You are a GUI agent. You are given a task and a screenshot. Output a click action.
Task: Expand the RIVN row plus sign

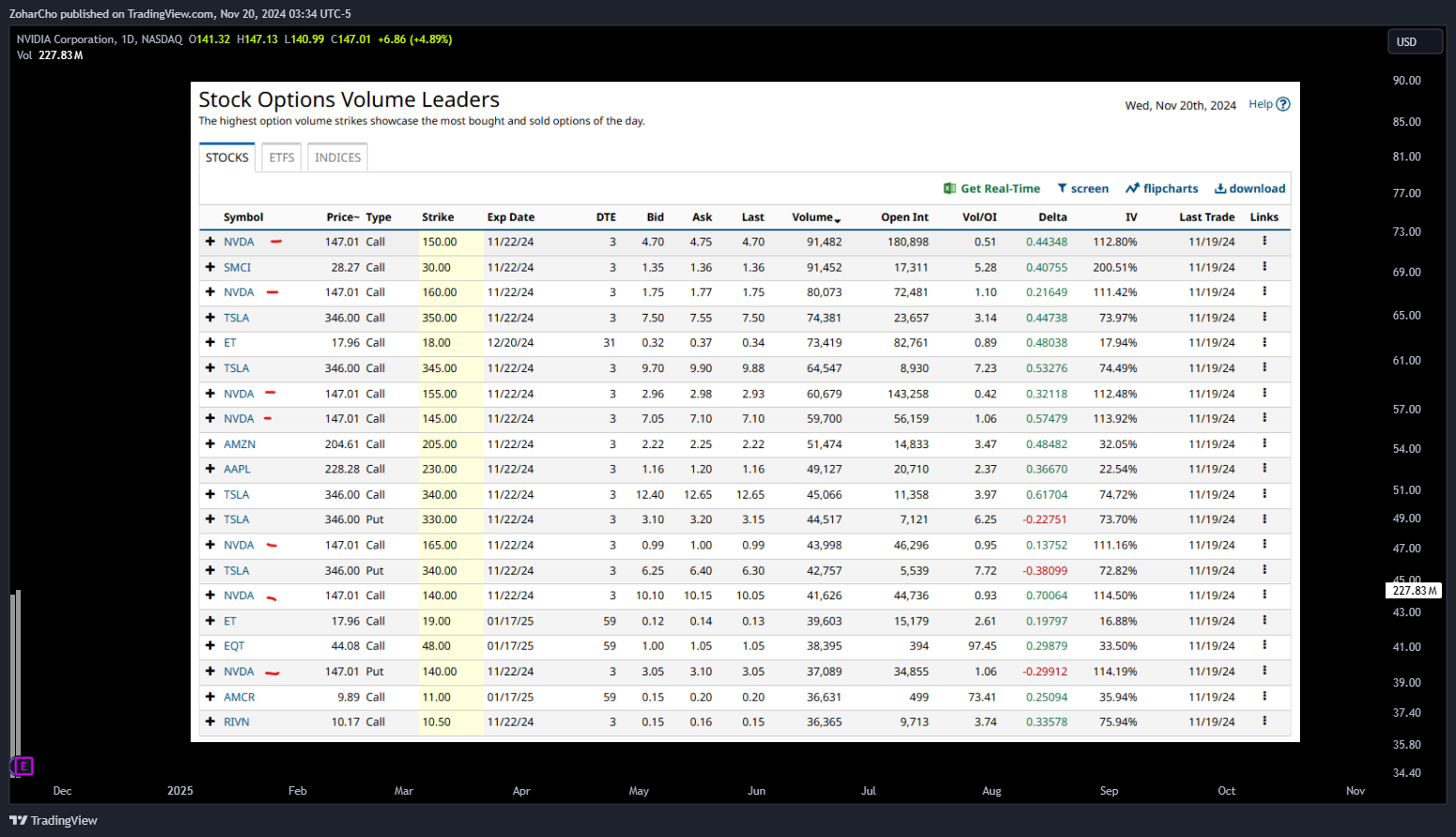[210, 721]
